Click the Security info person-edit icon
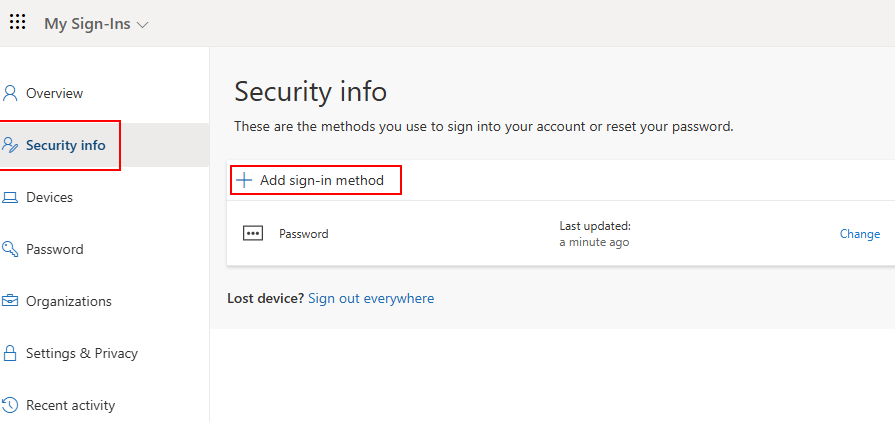 coord(10,145)
